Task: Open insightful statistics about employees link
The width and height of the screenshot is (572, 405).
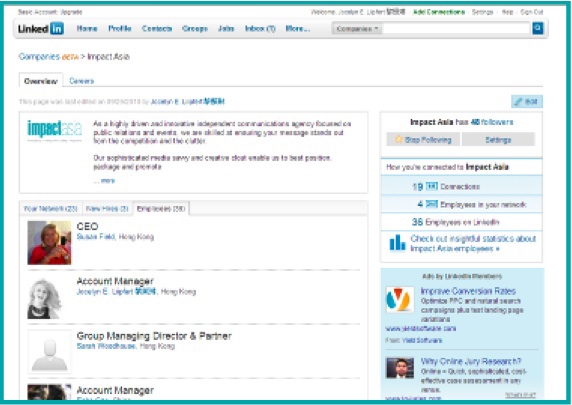Action: coord(473,243)
